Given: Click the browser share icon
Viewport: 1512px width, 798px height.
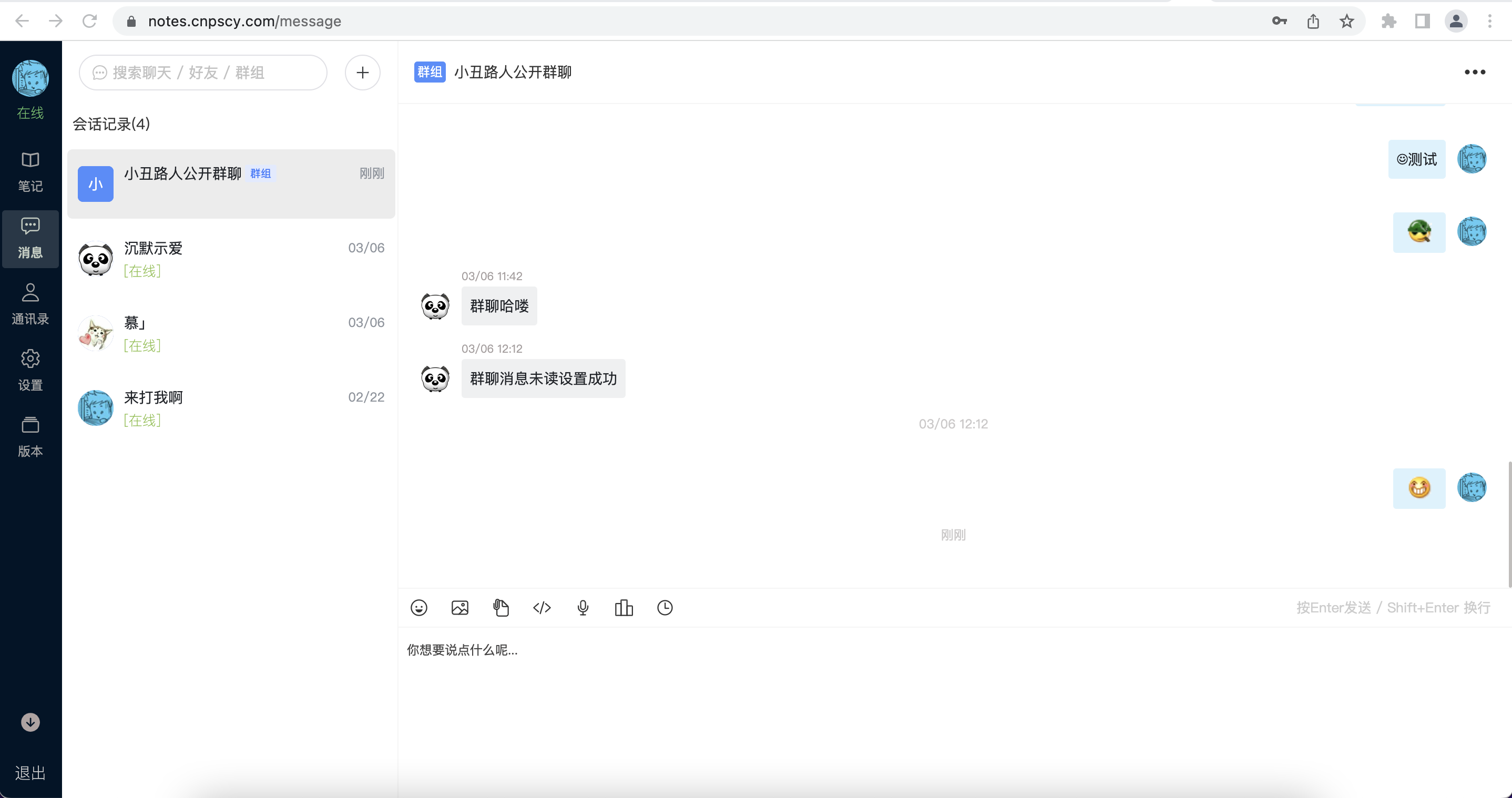Looking at the screenshot, I should tap(1313, 21).
